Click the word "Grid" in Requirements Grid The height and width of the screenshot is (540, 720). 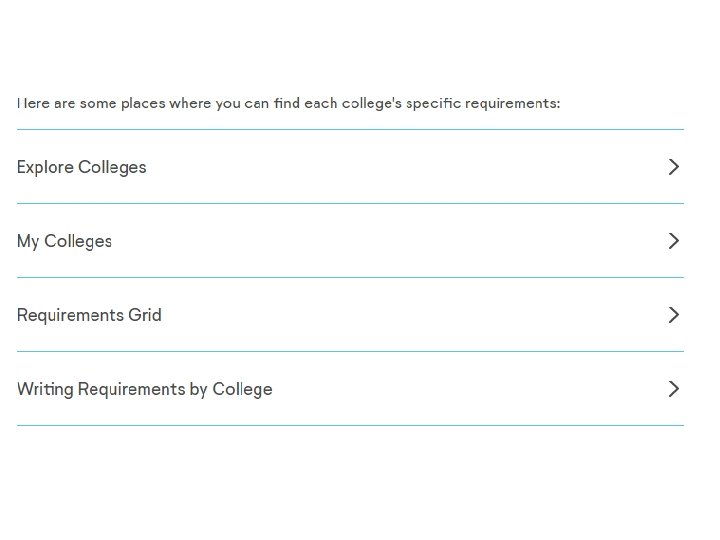tap(145, 315)
